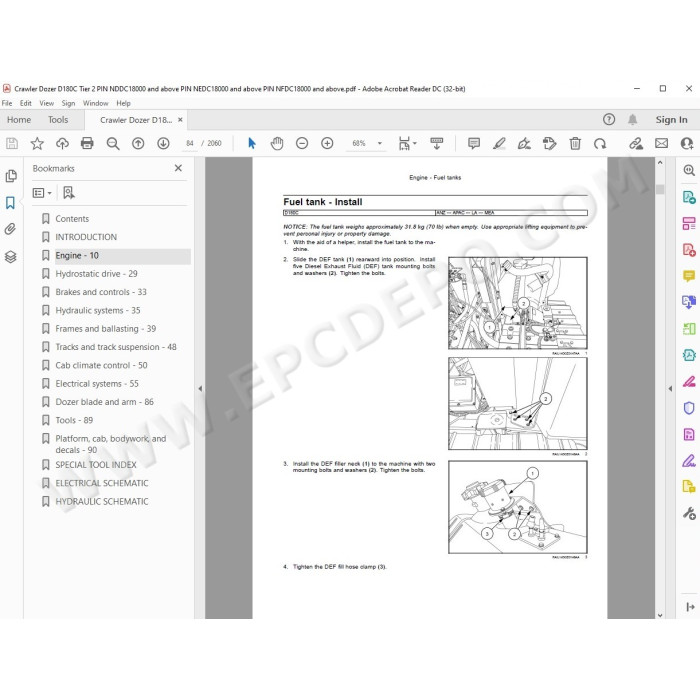Select the arrow selection tool
700x700 pixels.
pyautogui.click(x=252, y=143)
